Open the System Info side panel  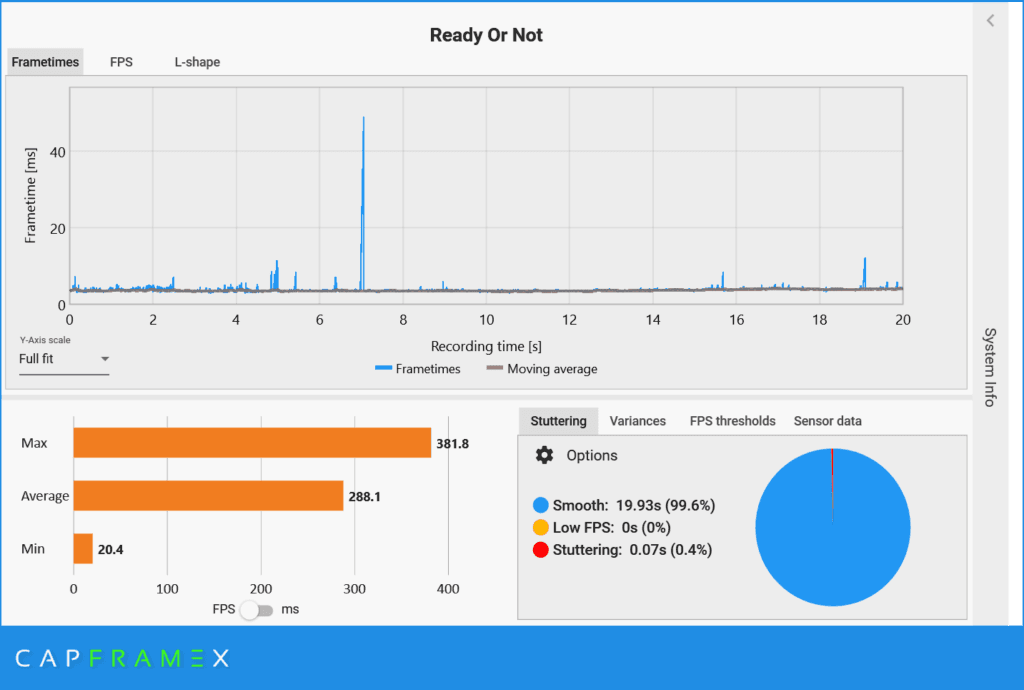pos(990,368)
